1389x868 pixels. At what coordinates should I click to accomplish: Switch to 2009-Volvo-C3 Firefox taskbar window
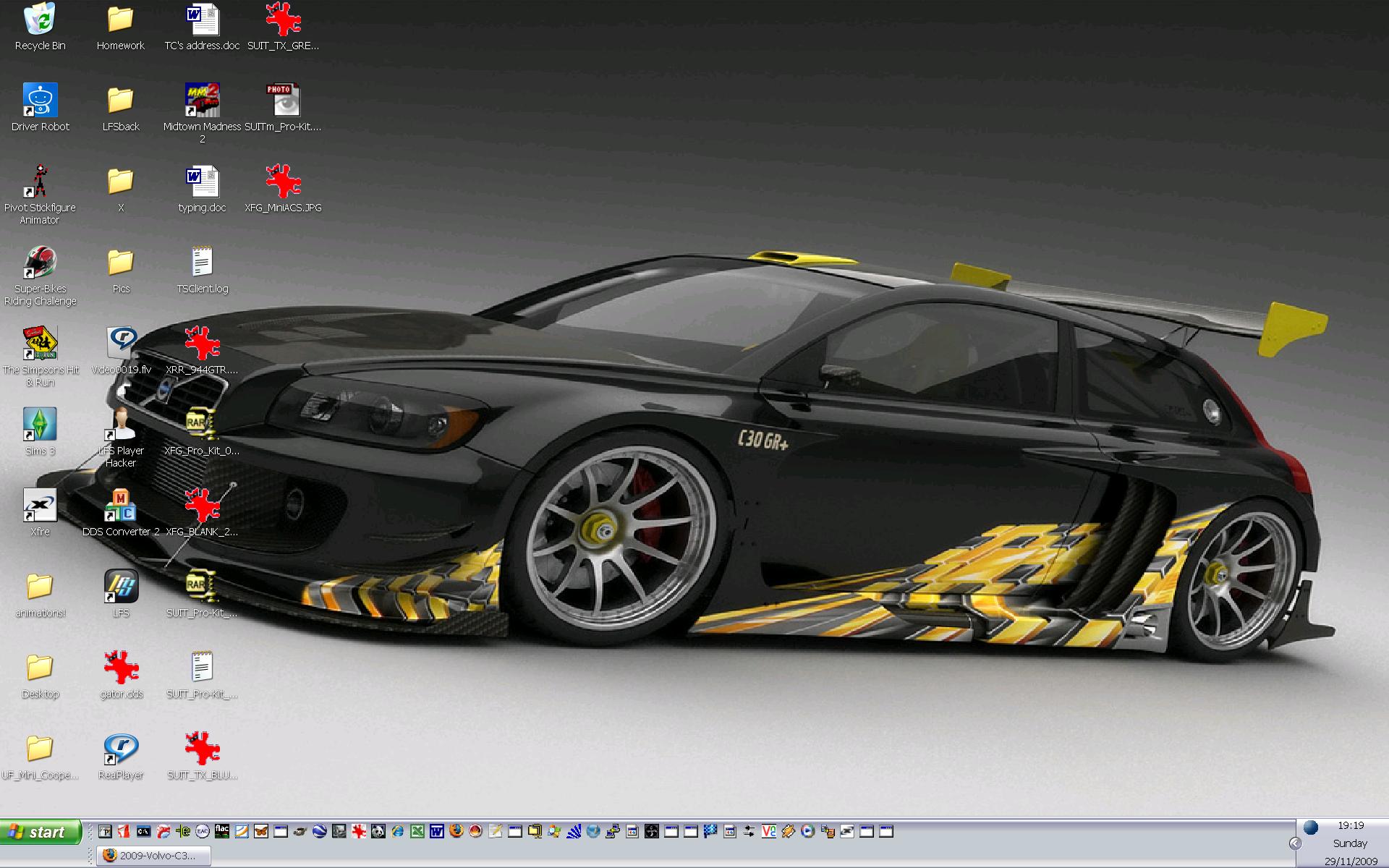pyautogui.click(x=154, y=856)
